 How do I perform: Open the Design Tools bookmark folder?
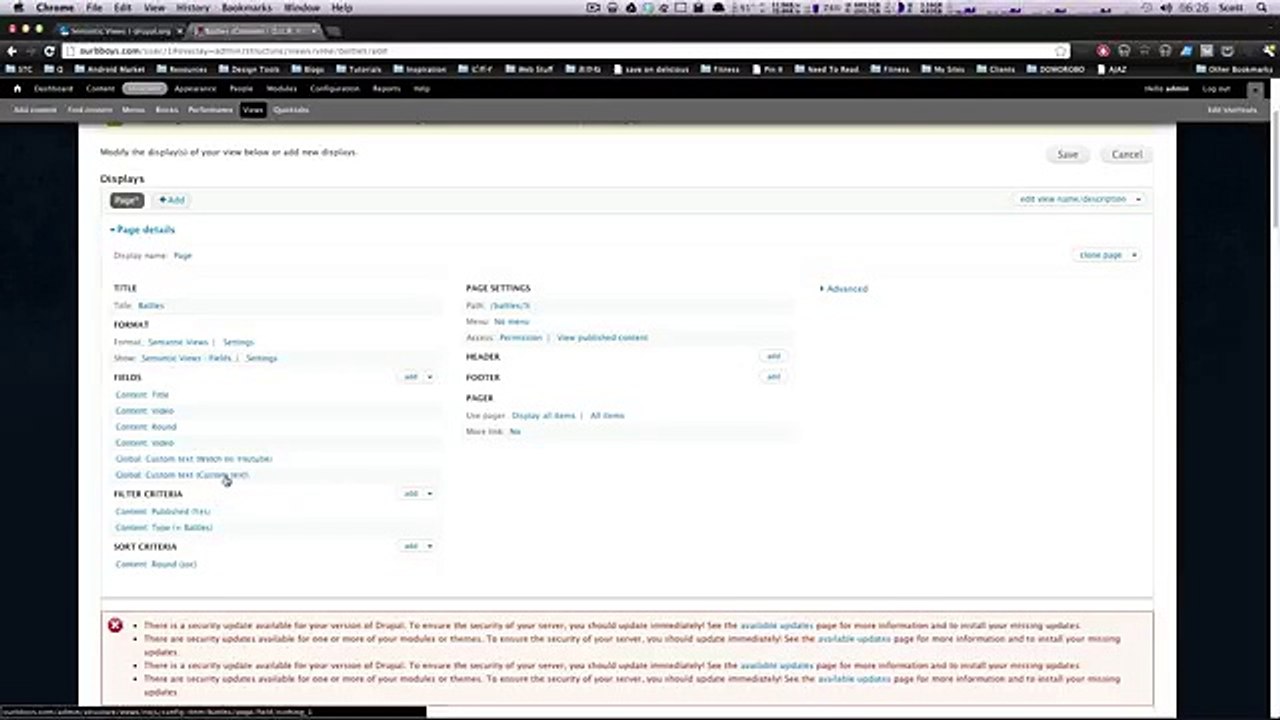248,69
